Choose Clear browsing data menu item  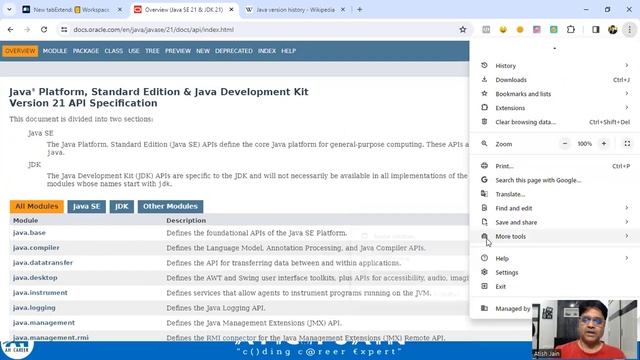pyautogui.click(x=555, y=122)
